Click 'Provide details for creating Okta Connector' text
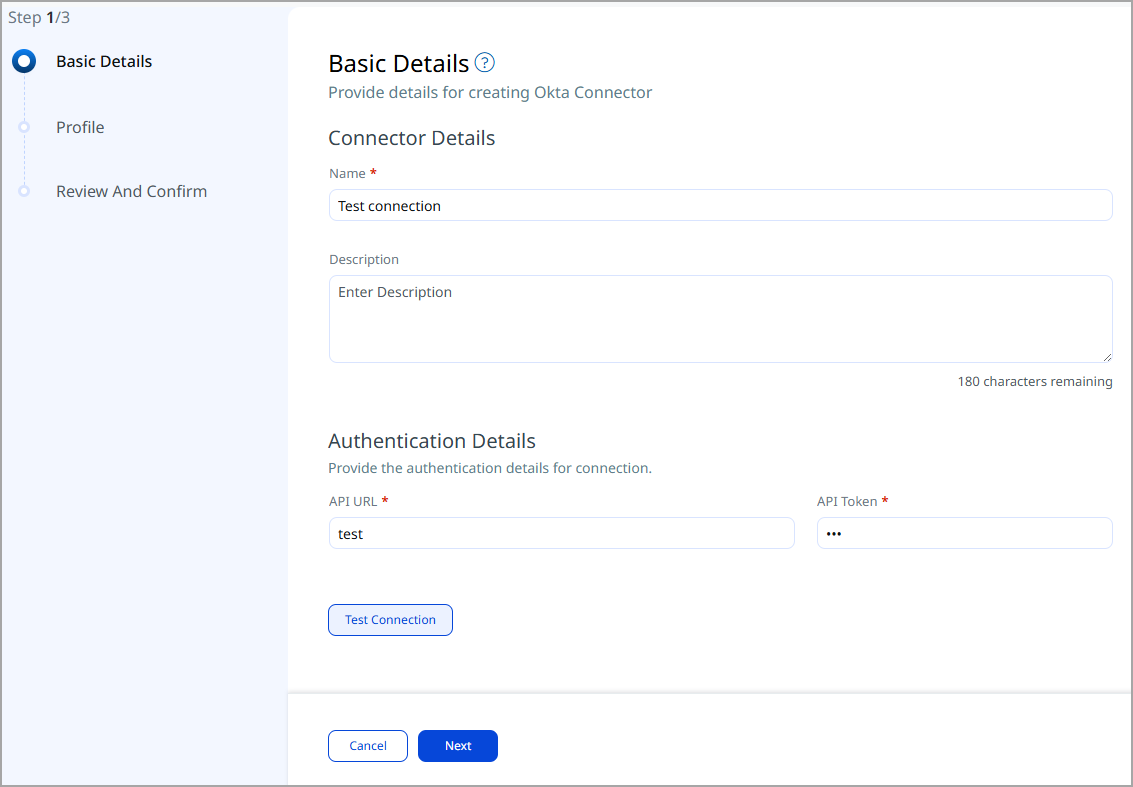Viewport: 1133px width, 787px height. [490, 93]
